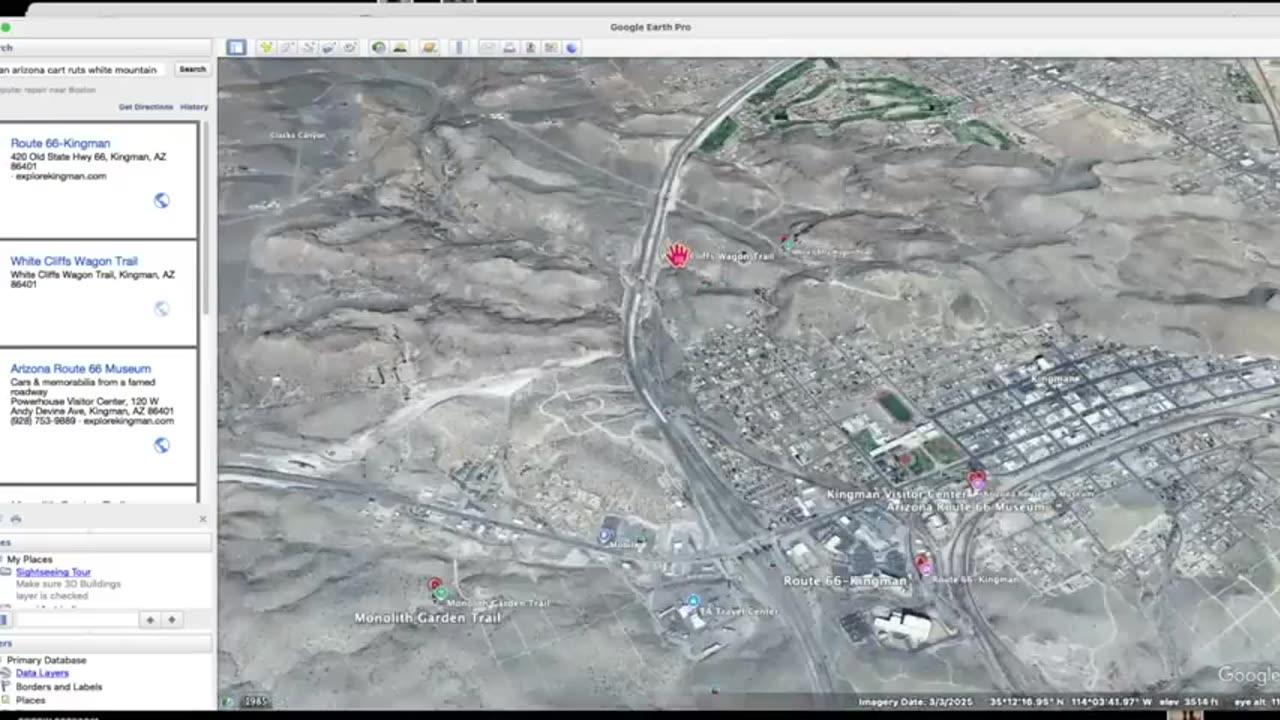Open search History
Image resolution: width=1280 pixels, height=720 pixels.
tap(194, 106)
